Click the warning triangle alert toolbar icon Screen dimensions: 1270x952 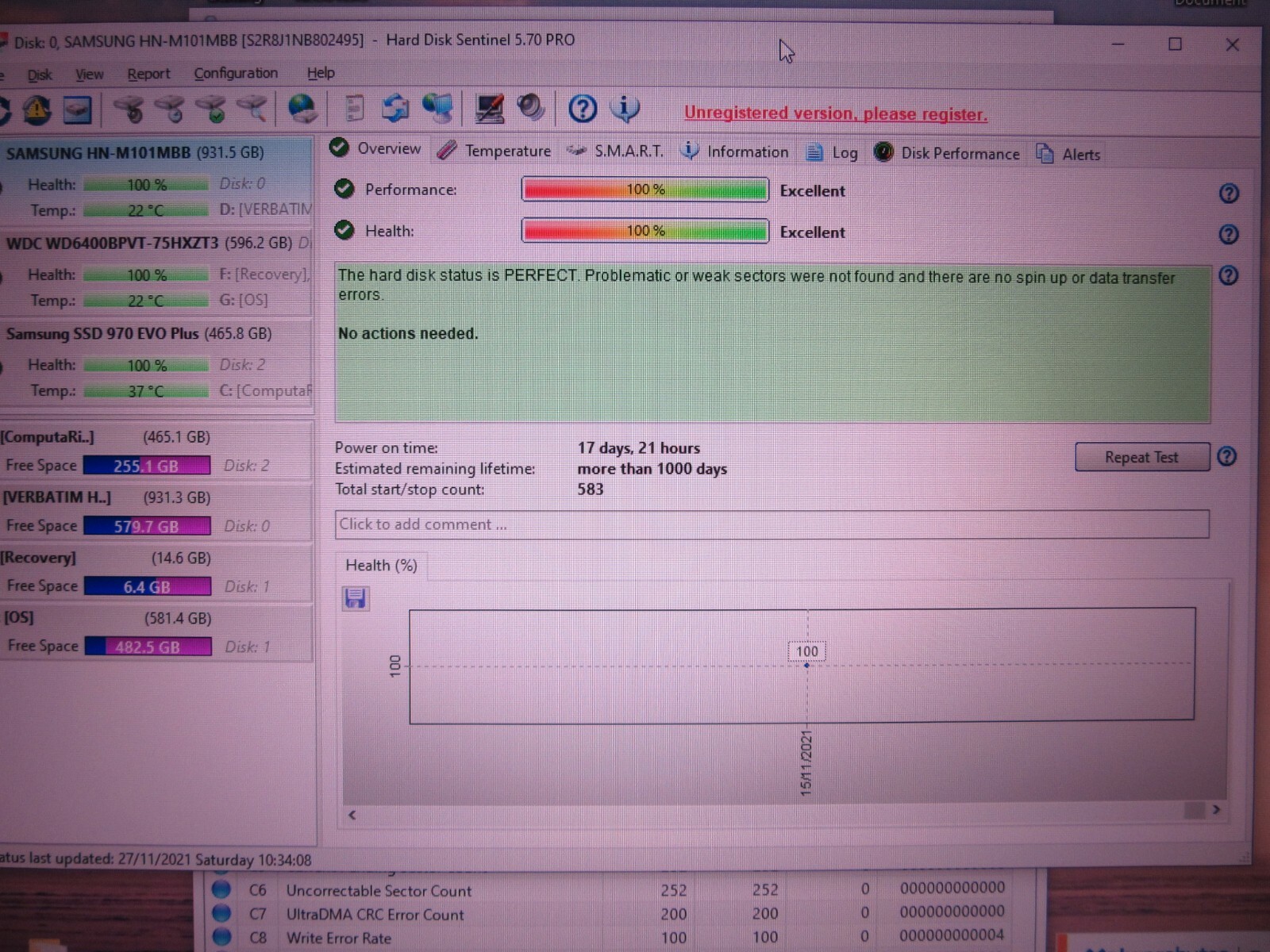click(37, 109)
